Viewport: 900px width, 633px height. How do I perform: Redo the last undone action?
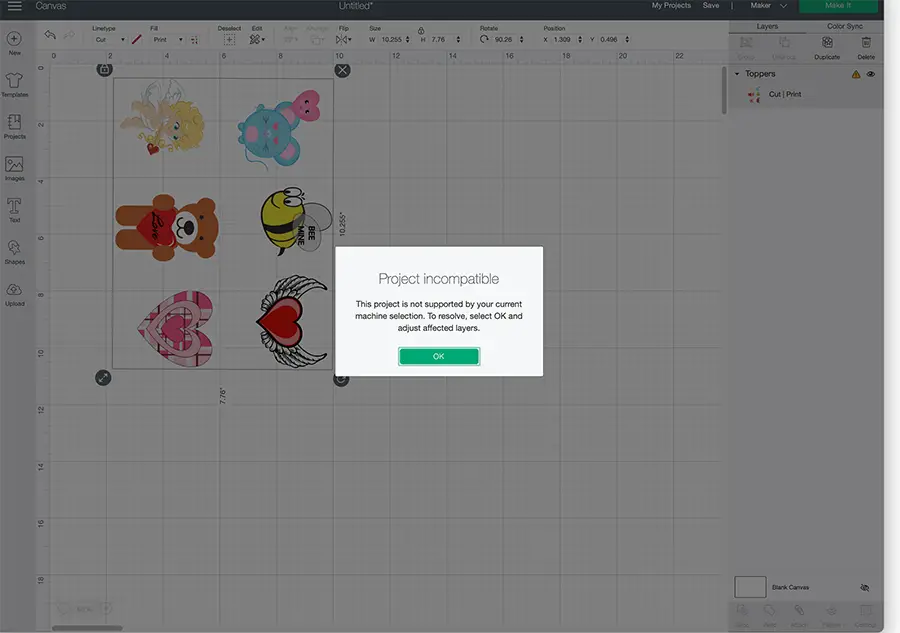coord(69,35)
